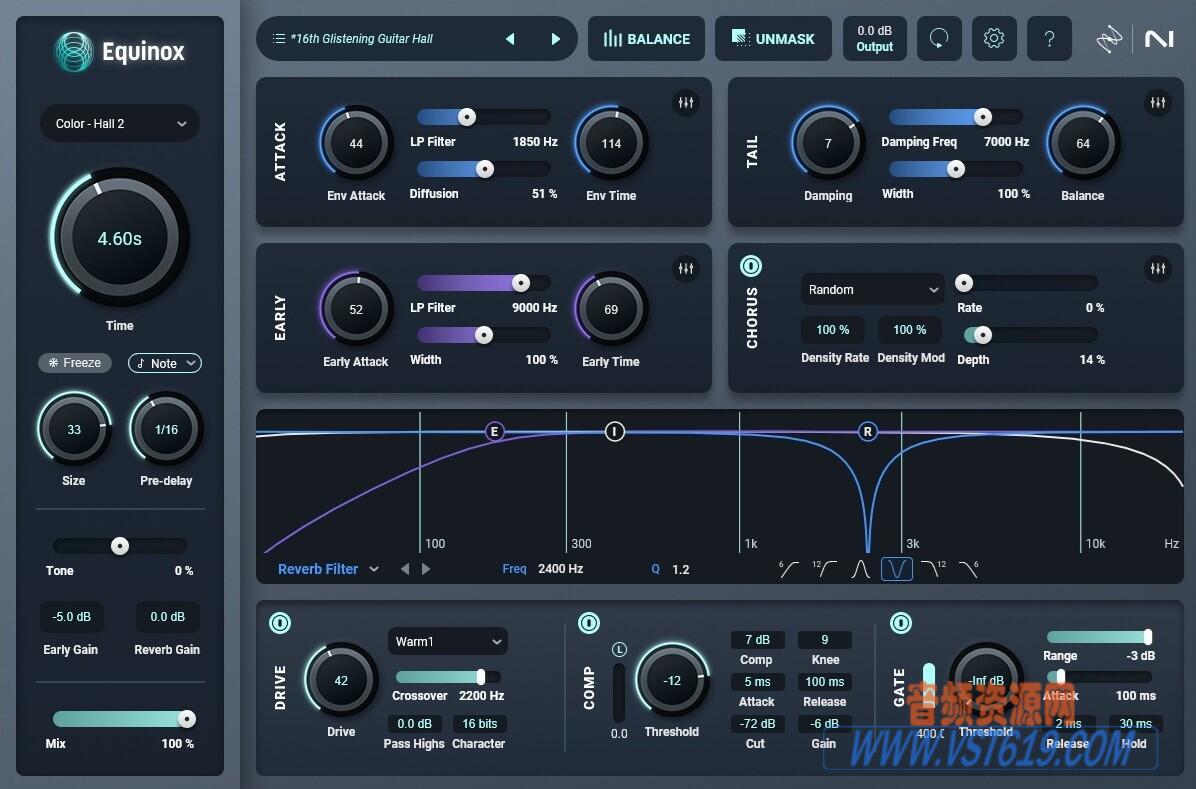Open the help panel via question mark icon

(1049, 38)
